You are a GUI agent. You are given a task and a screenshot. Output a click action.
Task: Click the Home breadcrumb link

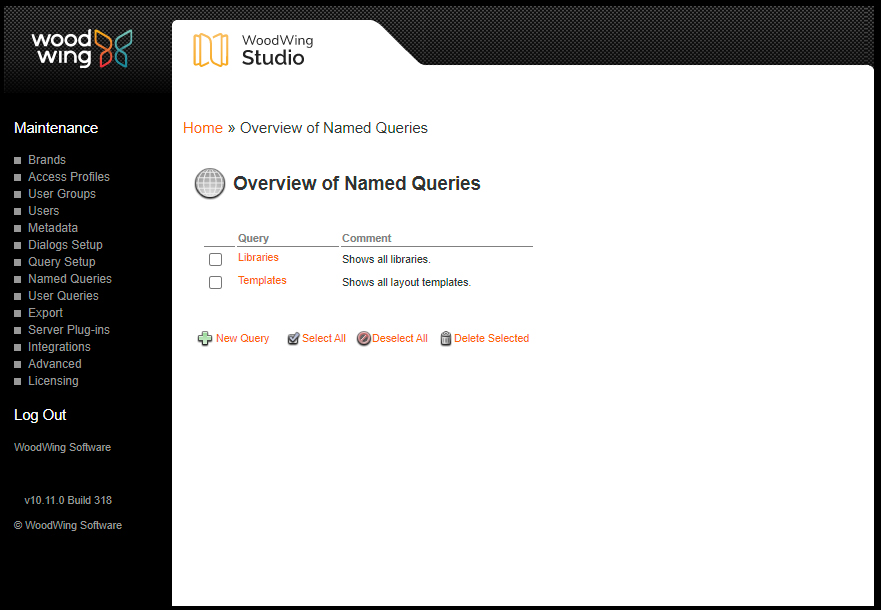click(202, 128)
